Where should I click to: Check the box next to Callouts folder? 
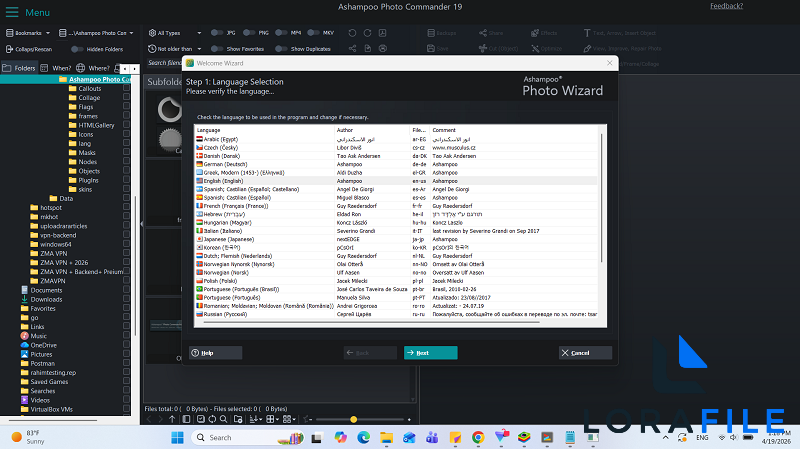pos(127,88)
